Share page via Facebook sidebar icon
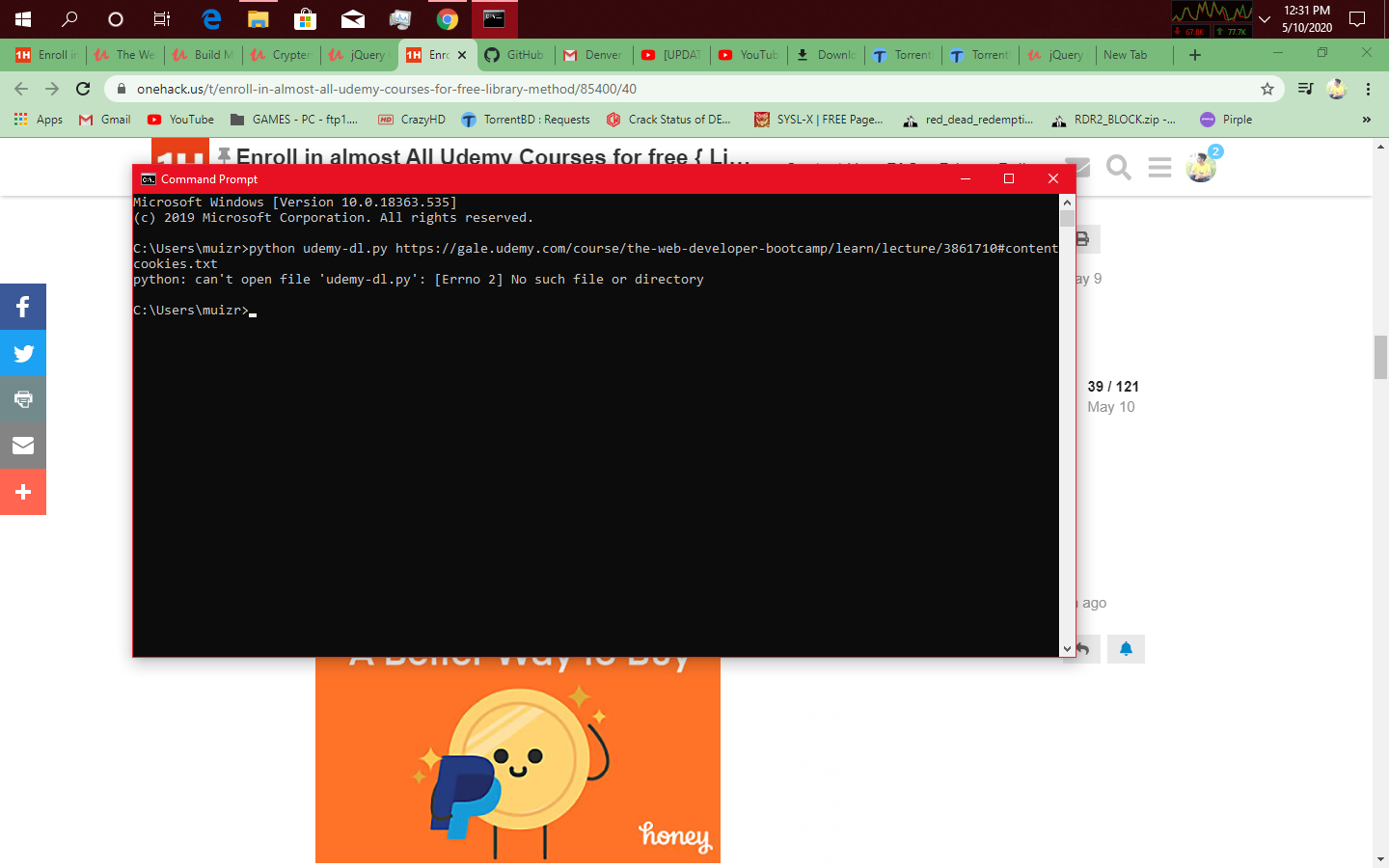The width and height of the screenshot is (1389, 868). (23, 307)
